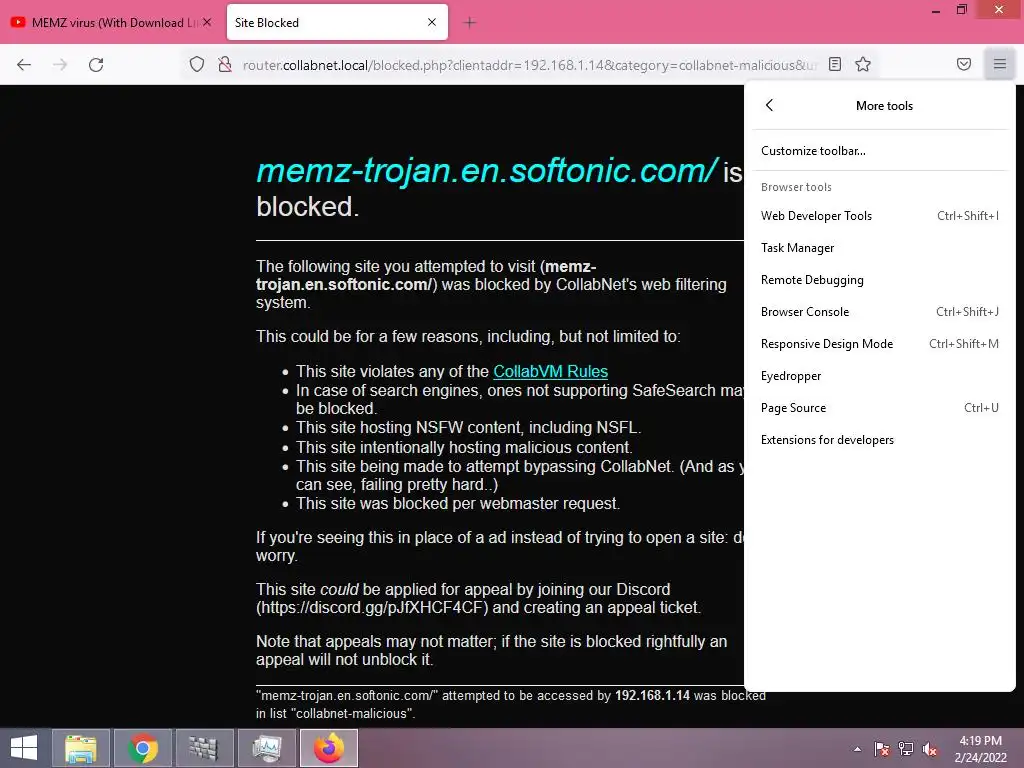Open the system monitor taskbar icon
This screenshot has height=768, width=1024.
[266, 748]
